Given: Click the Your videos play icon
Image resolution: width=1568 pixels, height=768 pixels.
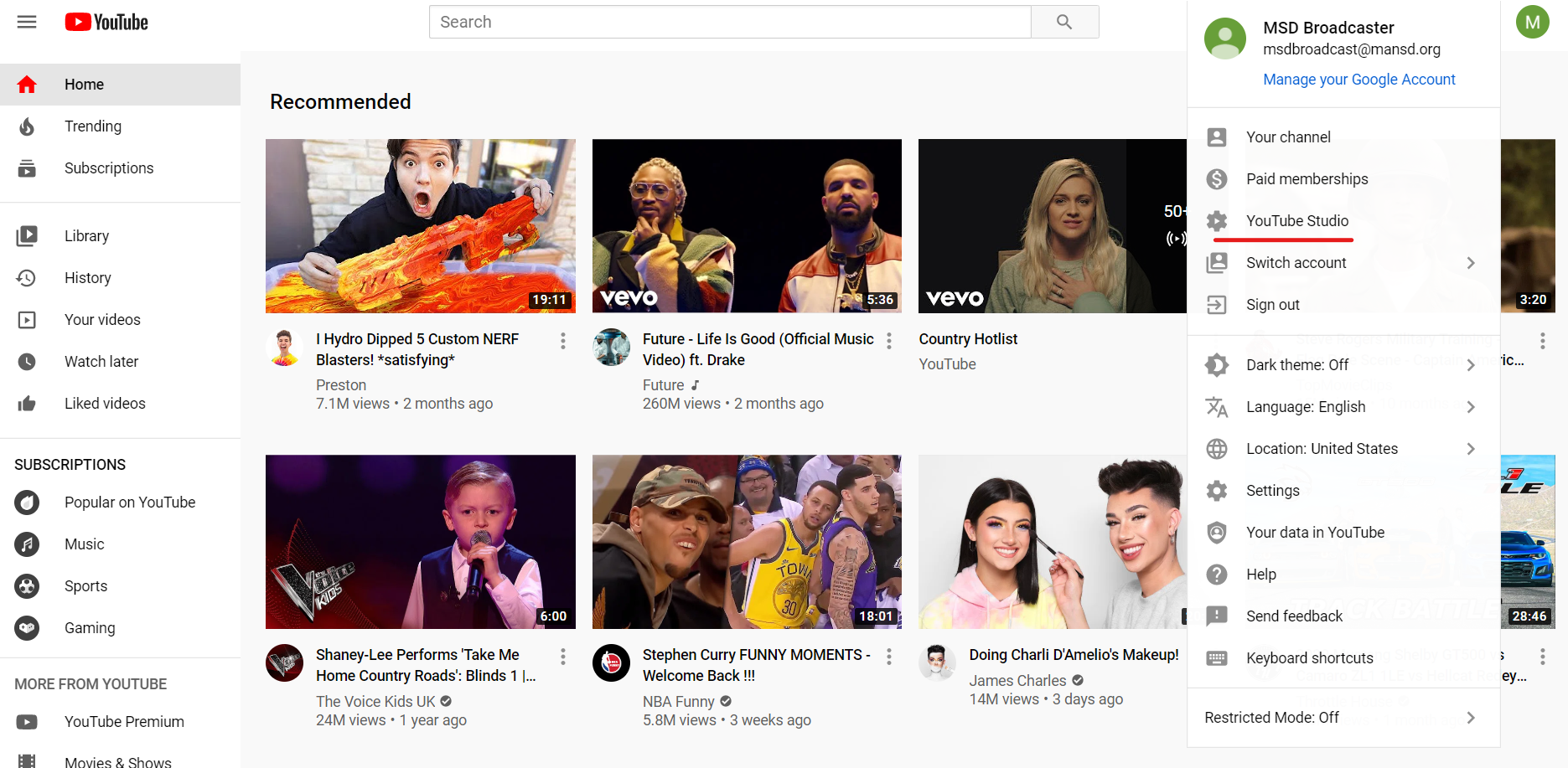Looking at the screenshot, I should tap(27, 320).
